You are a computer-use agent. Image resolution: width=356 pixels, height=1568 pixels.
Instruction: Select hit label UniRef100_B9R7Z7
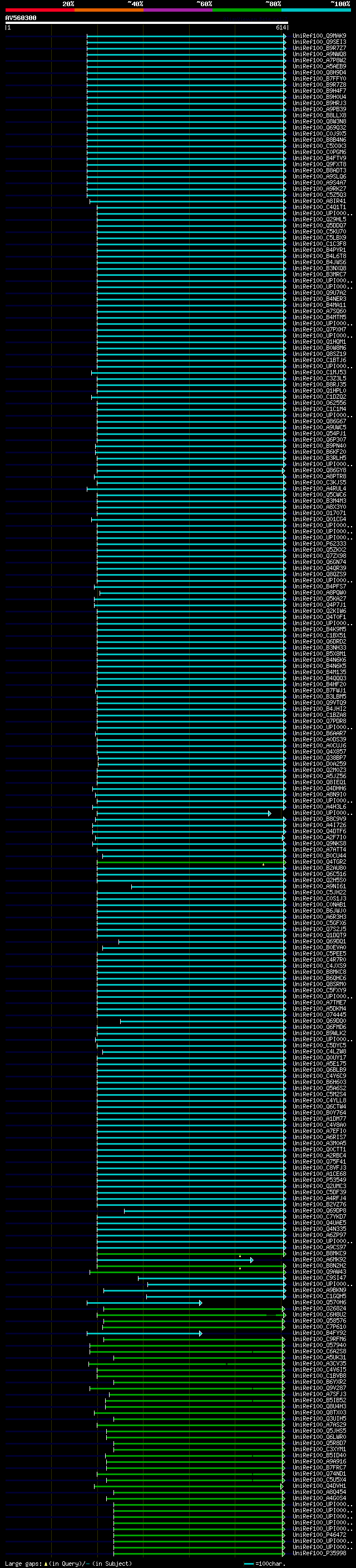pos(319,48)
